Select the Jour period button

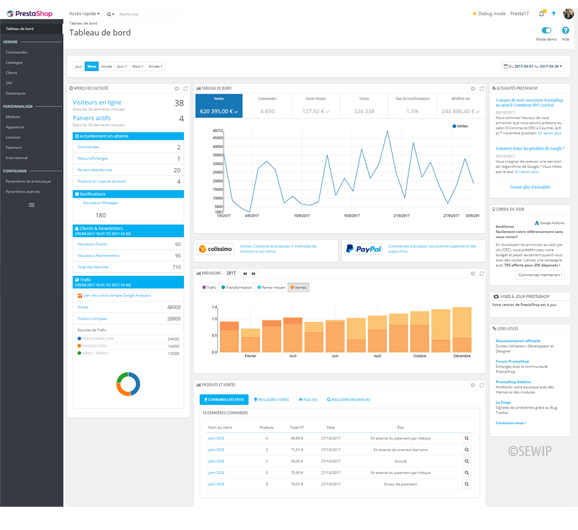[79, 66]
